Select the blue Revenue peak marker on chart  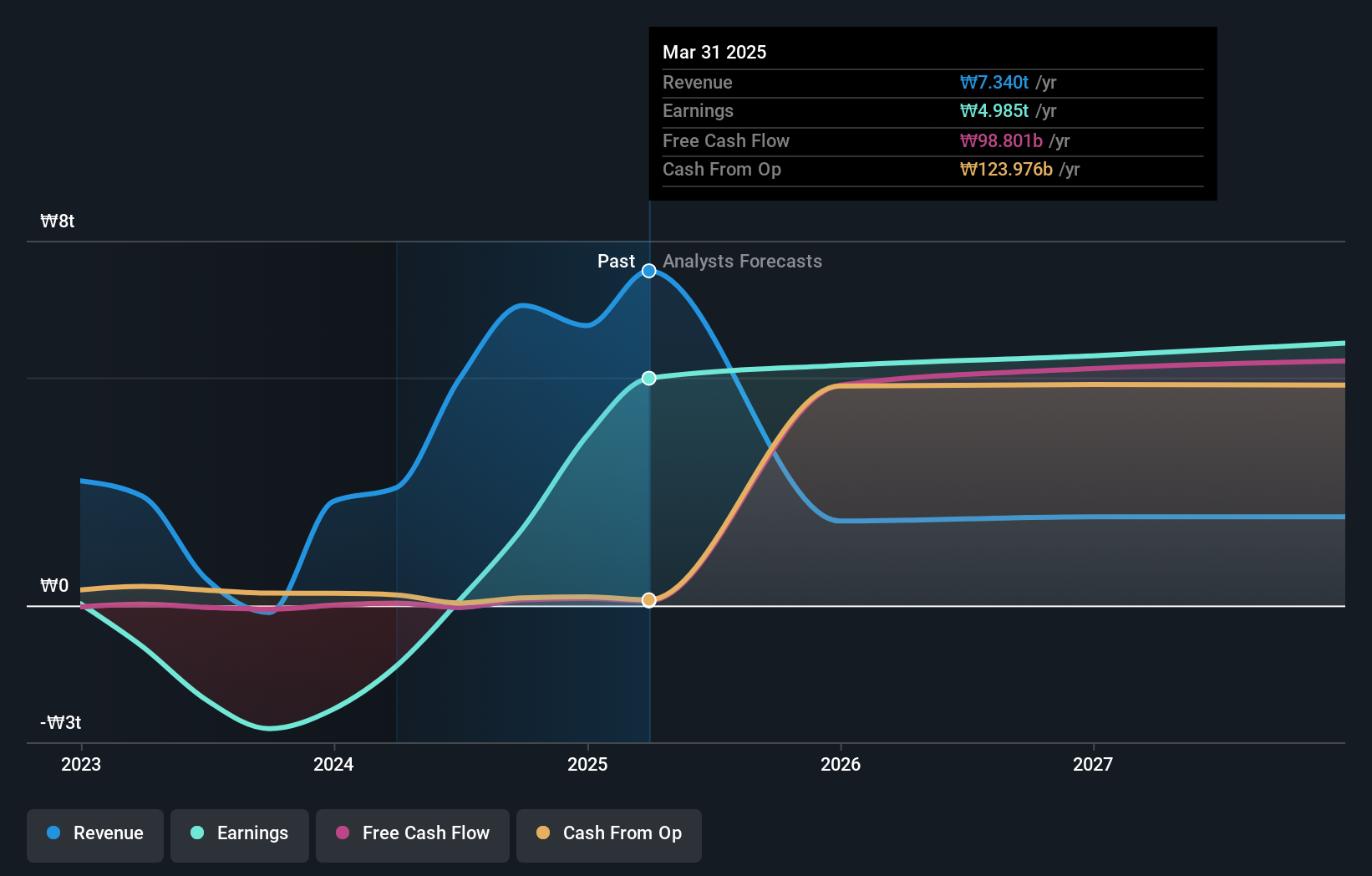point(648,271)
